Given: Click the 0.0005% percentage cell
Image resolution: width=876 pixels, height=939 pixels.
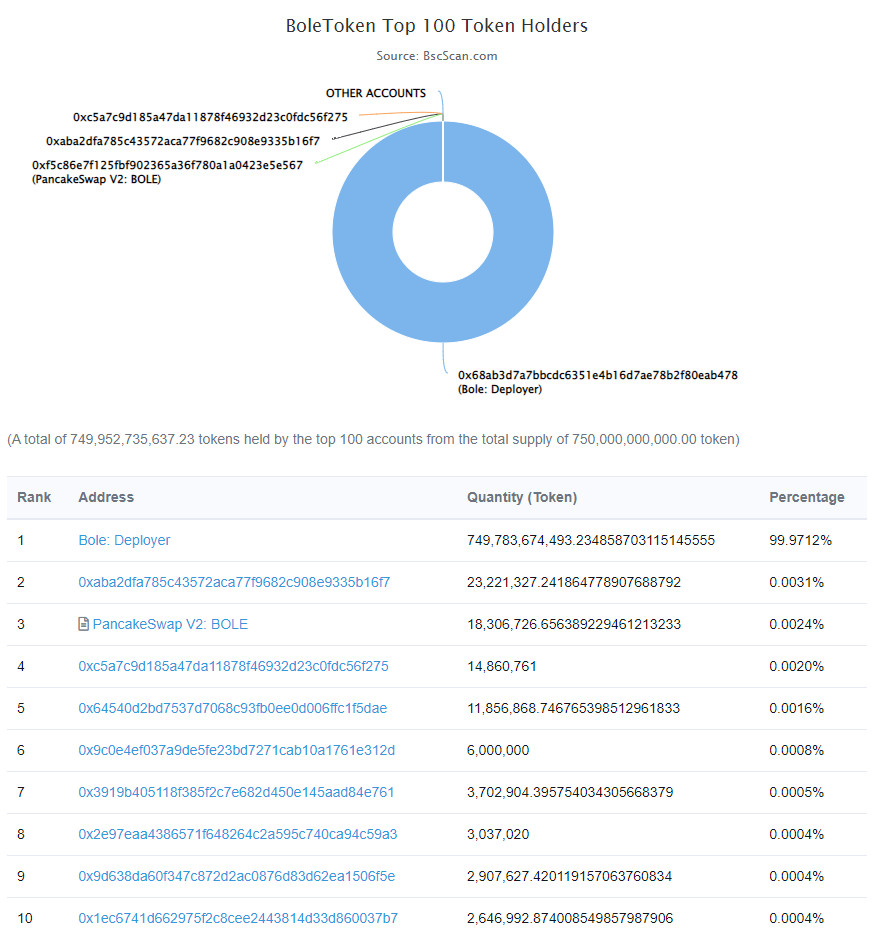Looking at the screenshot, I should [x=797, y=792].
